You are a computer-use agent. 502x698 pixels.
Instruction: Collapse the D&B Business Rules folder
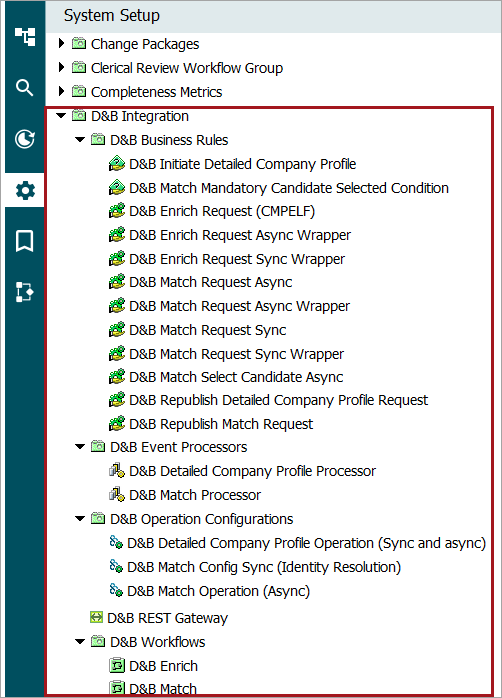tap(80, 140)
